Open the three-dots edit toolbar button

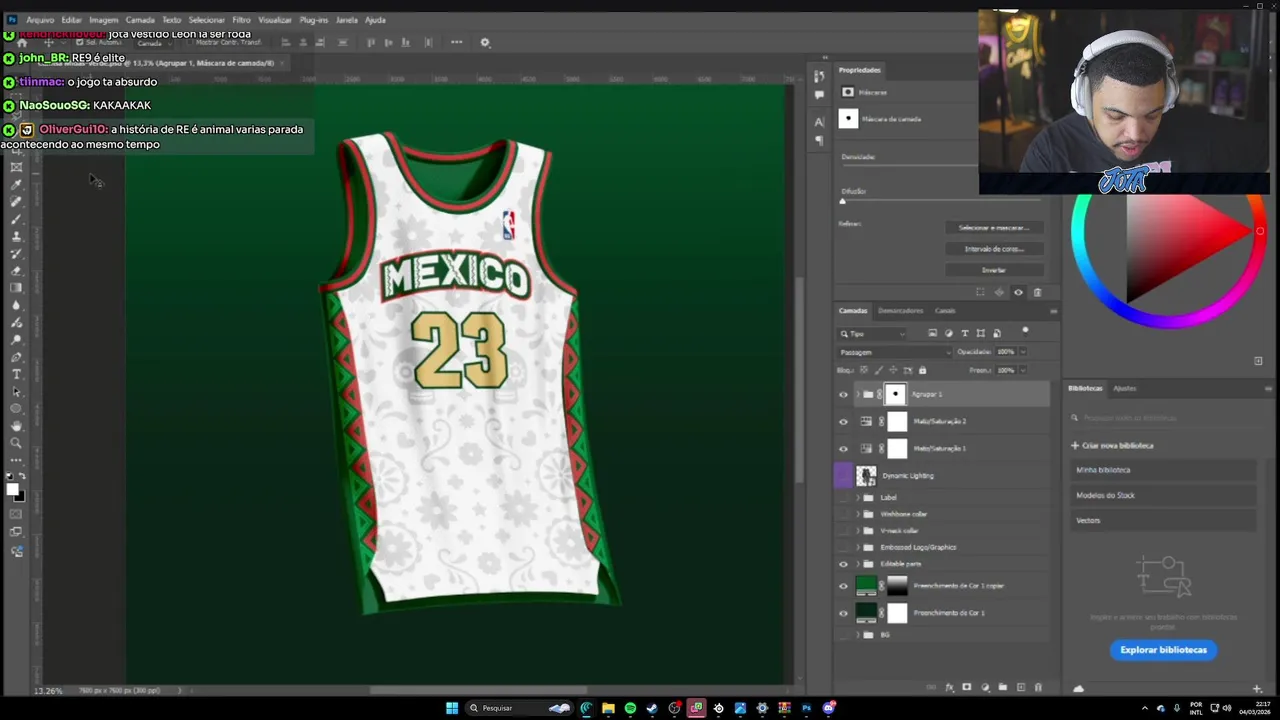[16, 460]
